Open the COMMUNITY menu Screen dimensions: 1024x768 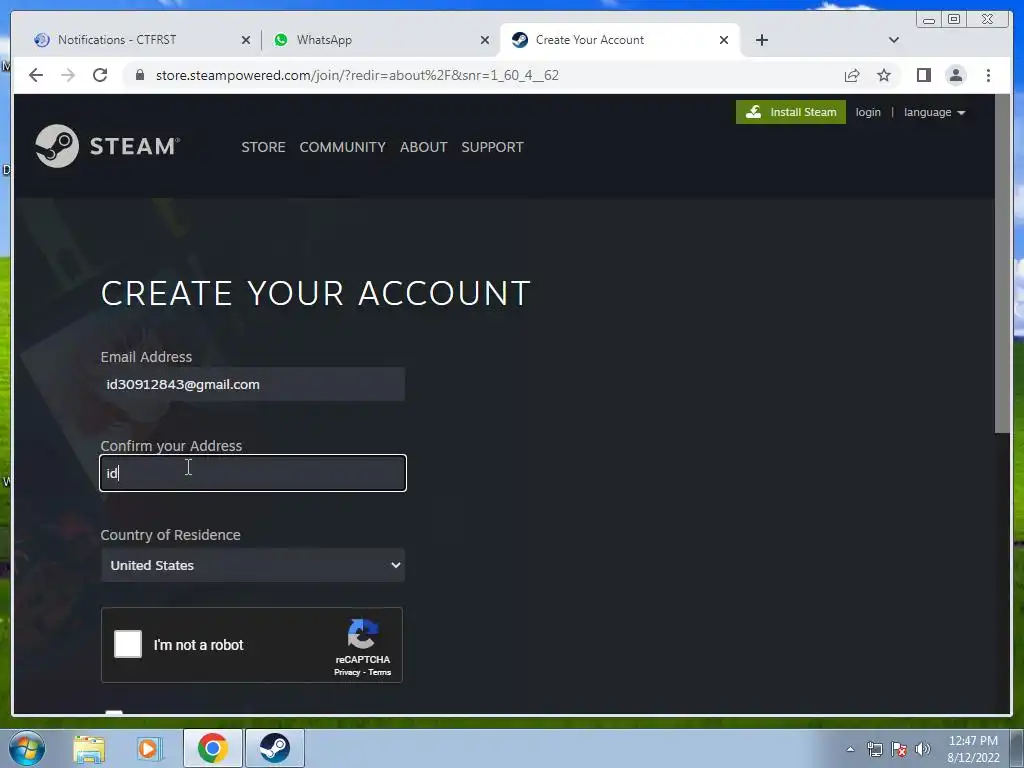(x=342, y=147)
